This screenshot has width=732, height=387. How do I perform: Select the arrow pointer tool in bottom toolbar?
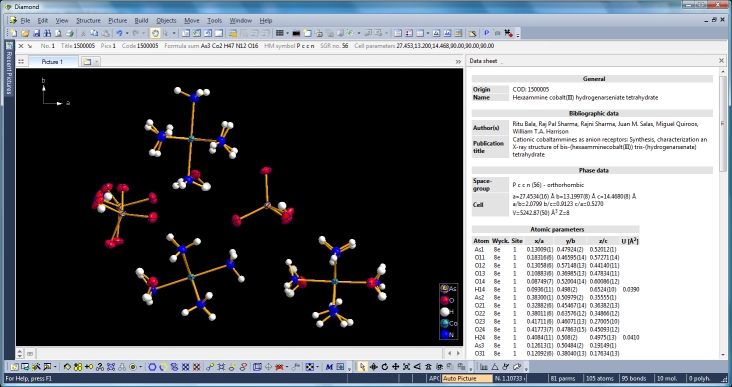pyautogui.click(x=362, y=367)
